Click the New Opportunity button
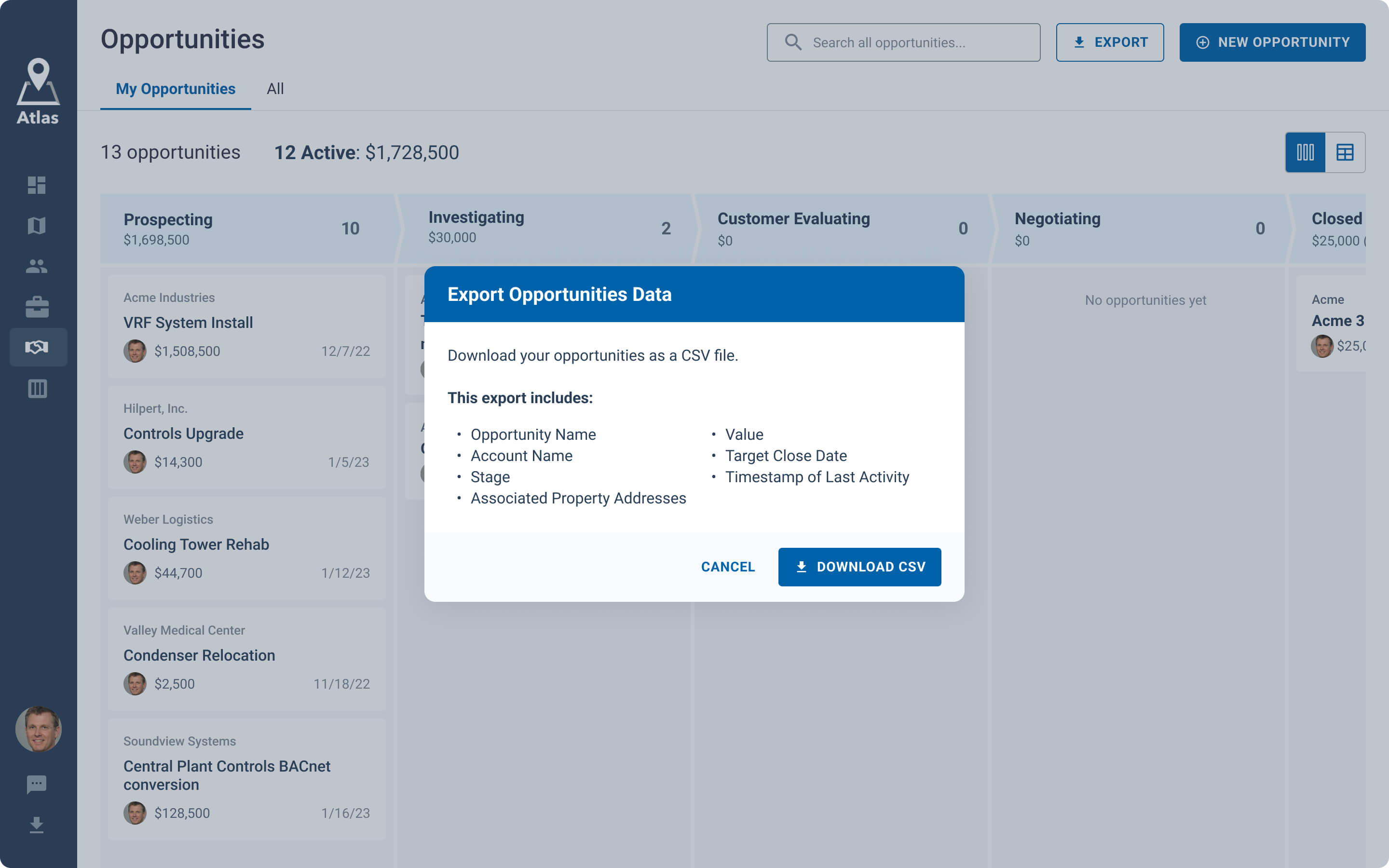1389x868 pixels. pos(1272,42)
